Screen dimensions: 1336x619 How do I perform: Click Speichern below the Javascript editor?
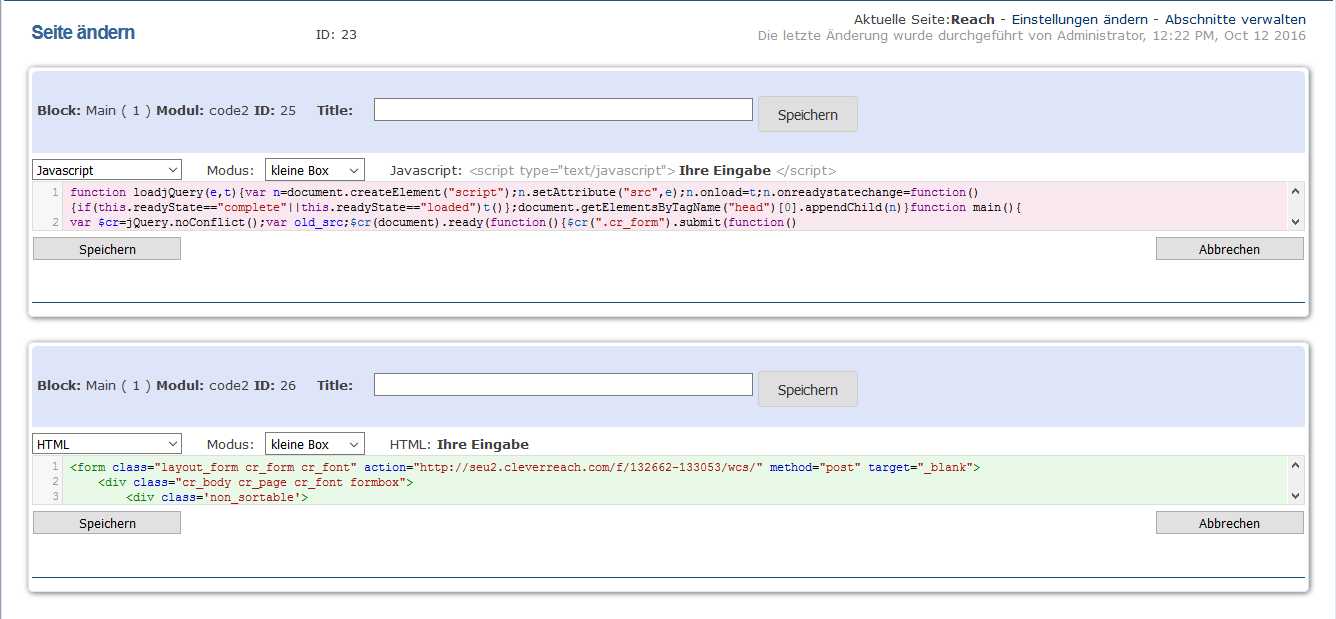coord(107,249)
